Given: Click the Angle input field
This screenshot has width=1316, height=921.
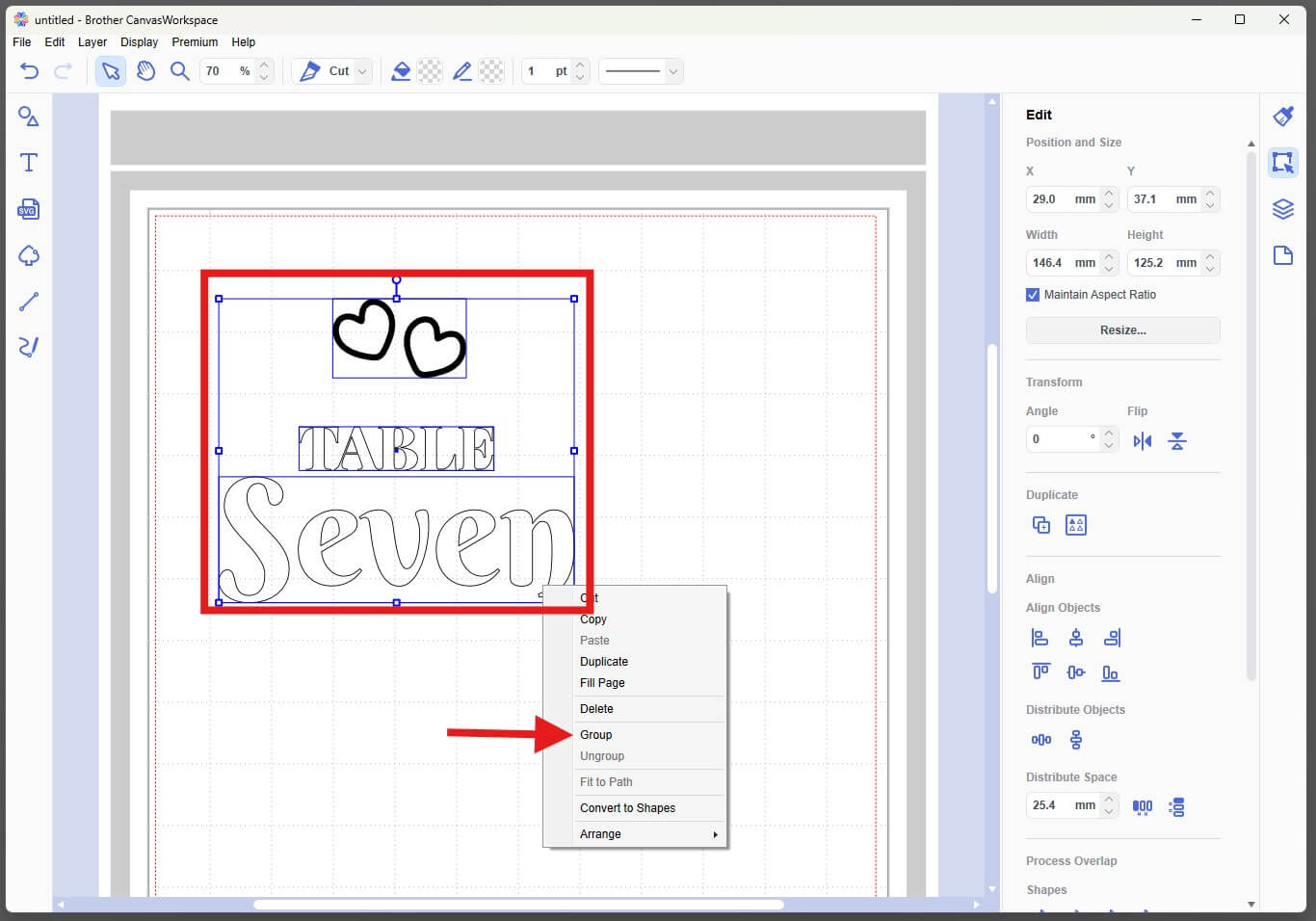Looking at the screenshot, I should pyautogui.click(x=1063, y=439).
